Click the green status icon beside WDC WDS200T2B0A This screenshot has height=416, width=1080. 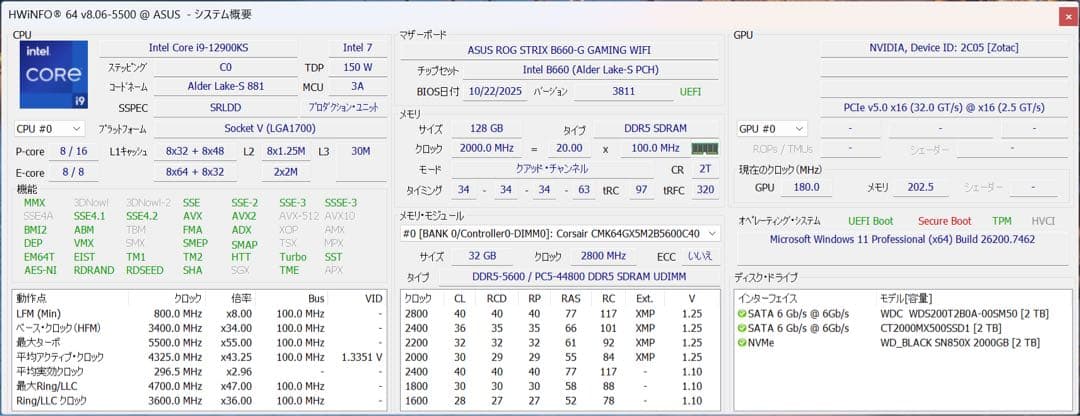[742, 313]
